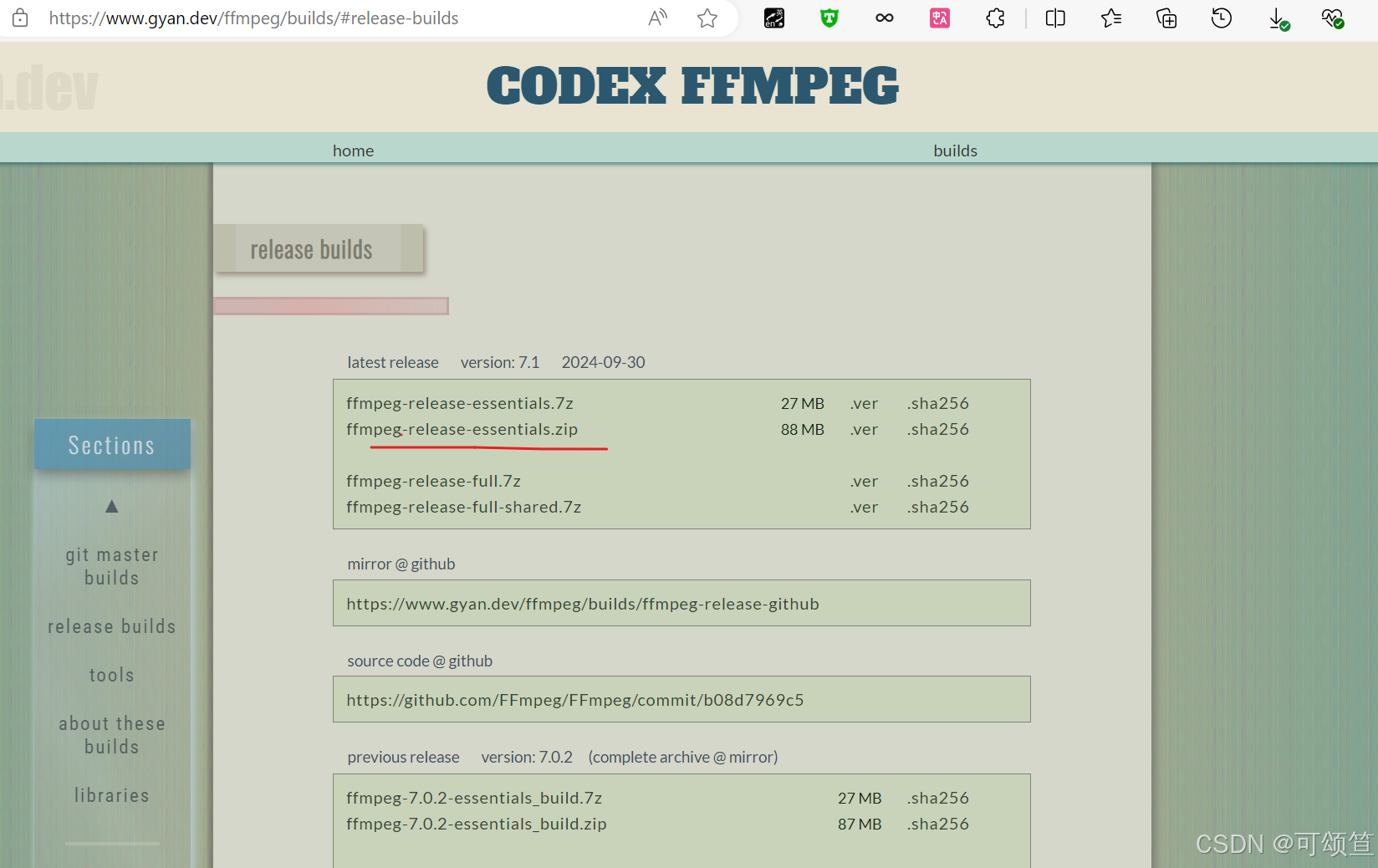Image resolution: width=1378 pixels, height=868 pixels.
Task: Click the '88 MB' file size
Action: (x=803, y=429)
